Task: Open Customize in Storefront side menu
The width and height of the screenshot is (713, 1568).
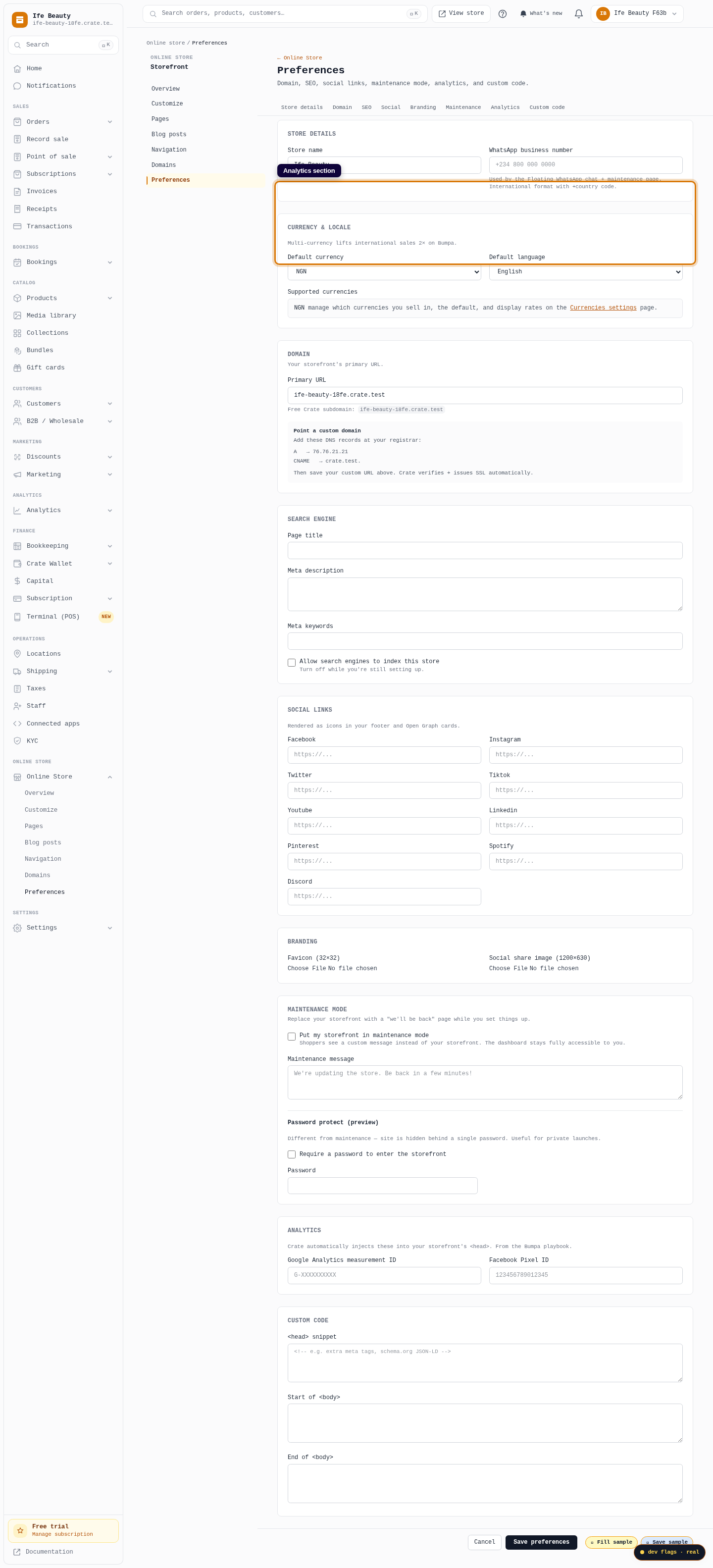Action: tap(167, 104)
